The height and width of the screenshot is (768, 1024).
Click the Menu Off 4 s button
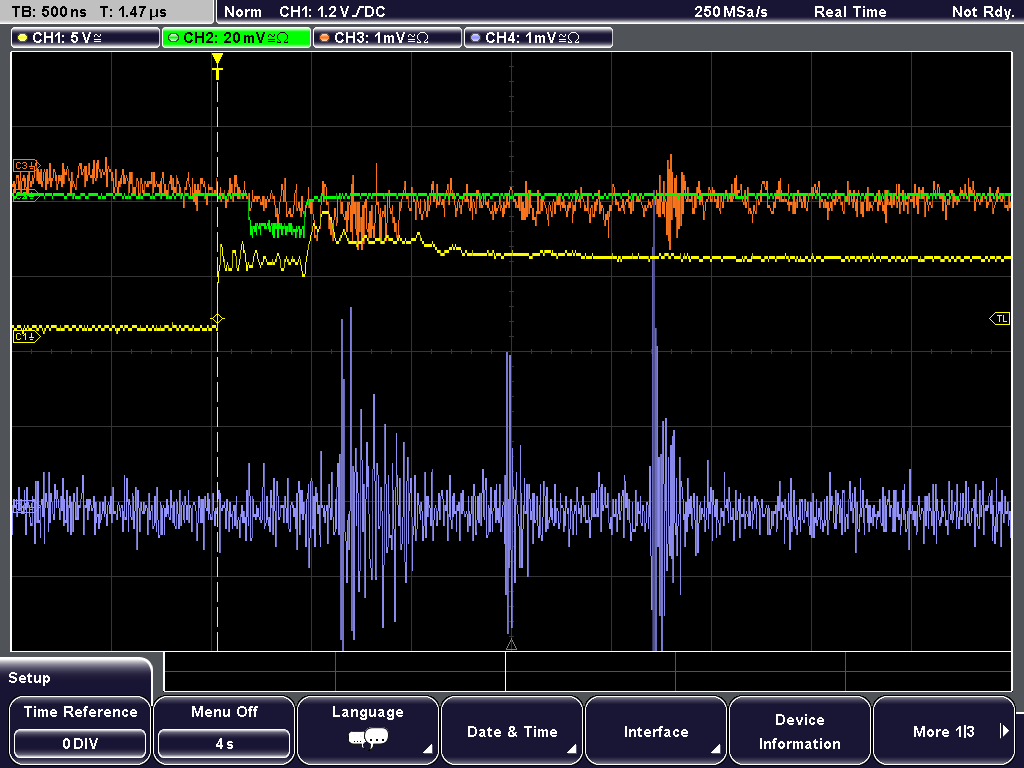(224, 730)
